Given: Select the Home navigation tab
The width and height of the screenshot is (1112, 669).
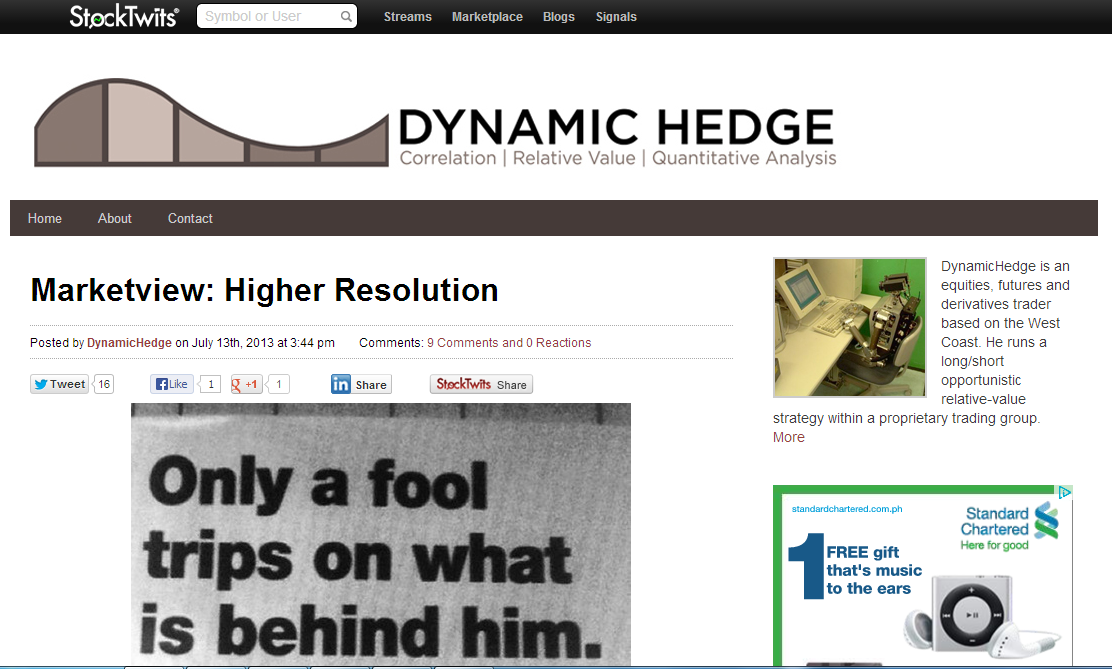Looking at the screenshot, I should pyautogui.click(x=45, y=218).
